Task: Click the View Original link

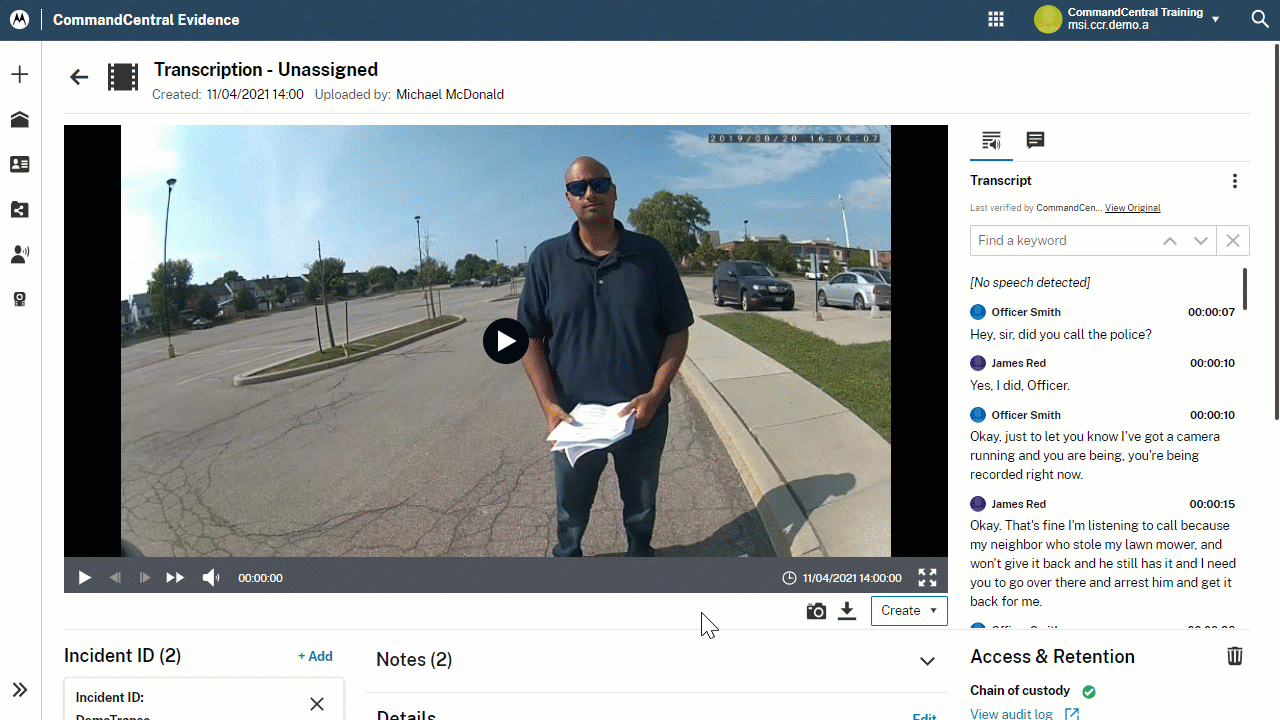Action: 1132,208
